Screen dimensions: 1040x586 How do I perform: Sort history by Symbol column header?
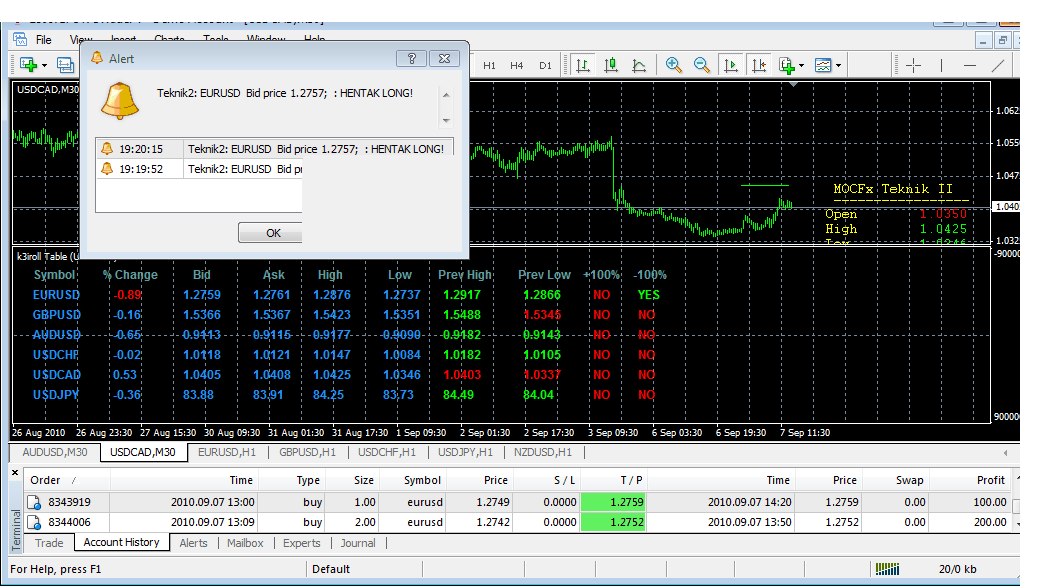tap(413, 480)
